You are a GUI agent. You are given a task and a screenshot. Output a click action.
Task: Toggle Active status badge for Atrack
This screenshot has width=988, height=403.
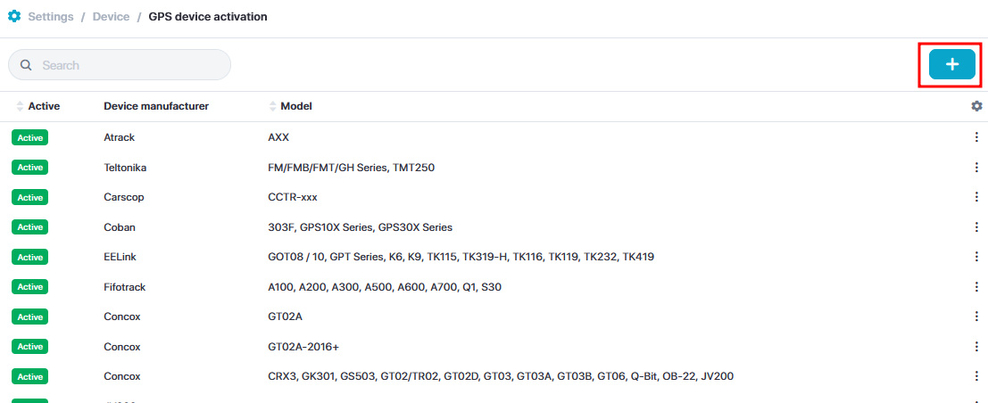pyautogui.click(x=30, y=137)
